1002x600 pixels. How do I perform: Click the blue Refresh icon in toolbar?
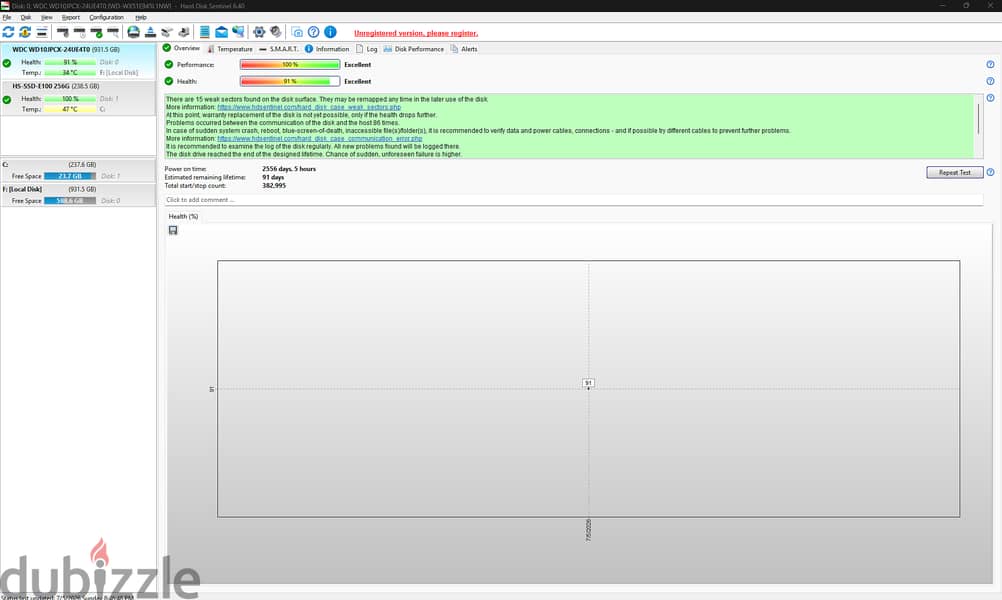tap(8, 32)
